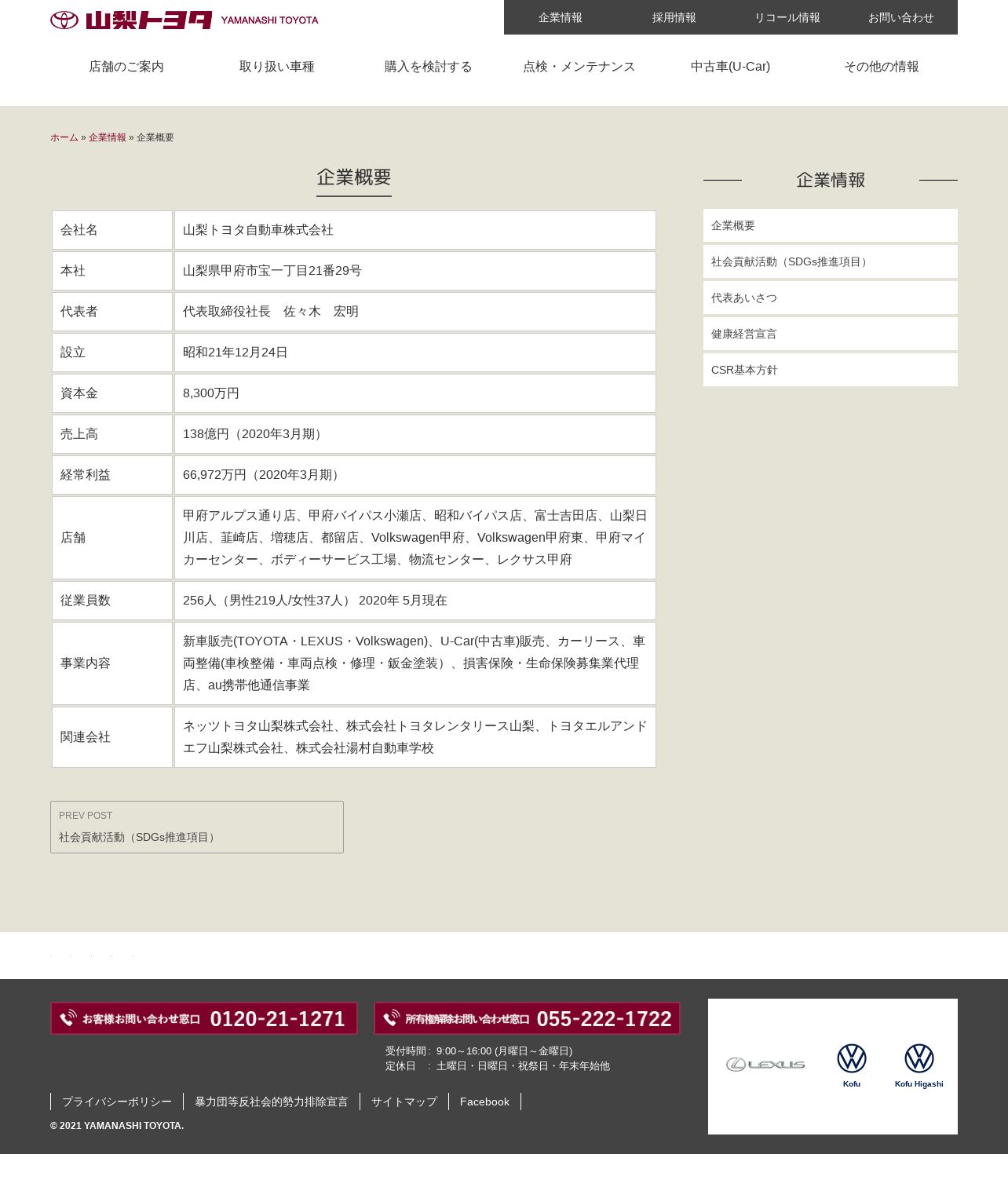Open the 中古車(U-Car) menu
Viewport: 1008px width, 1202px height.
tap(730, 67)
